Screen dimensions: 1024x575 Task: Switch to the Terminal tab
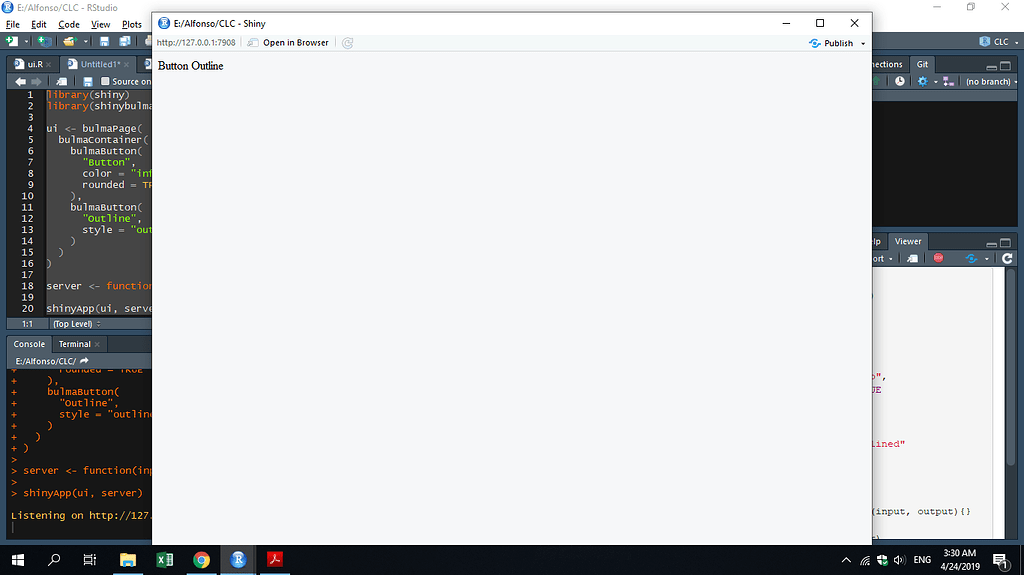(75, 344)
